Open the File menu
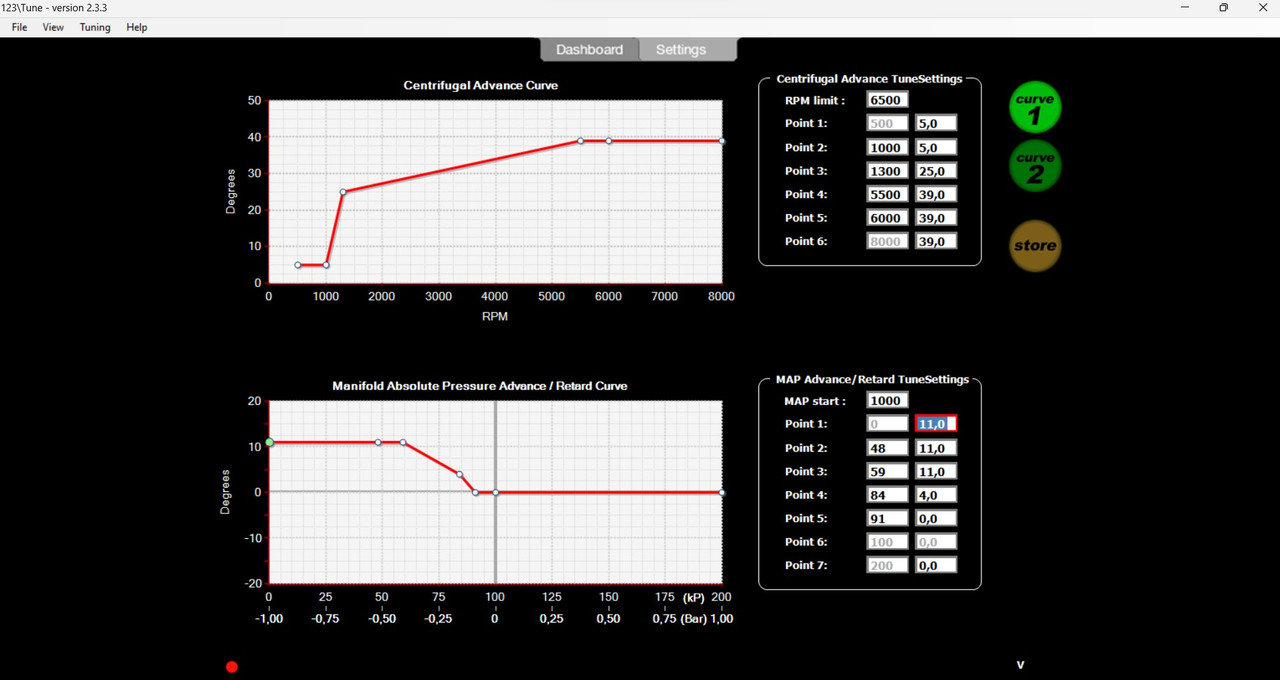Viewport: 1280px width, 680px height. 20,27
